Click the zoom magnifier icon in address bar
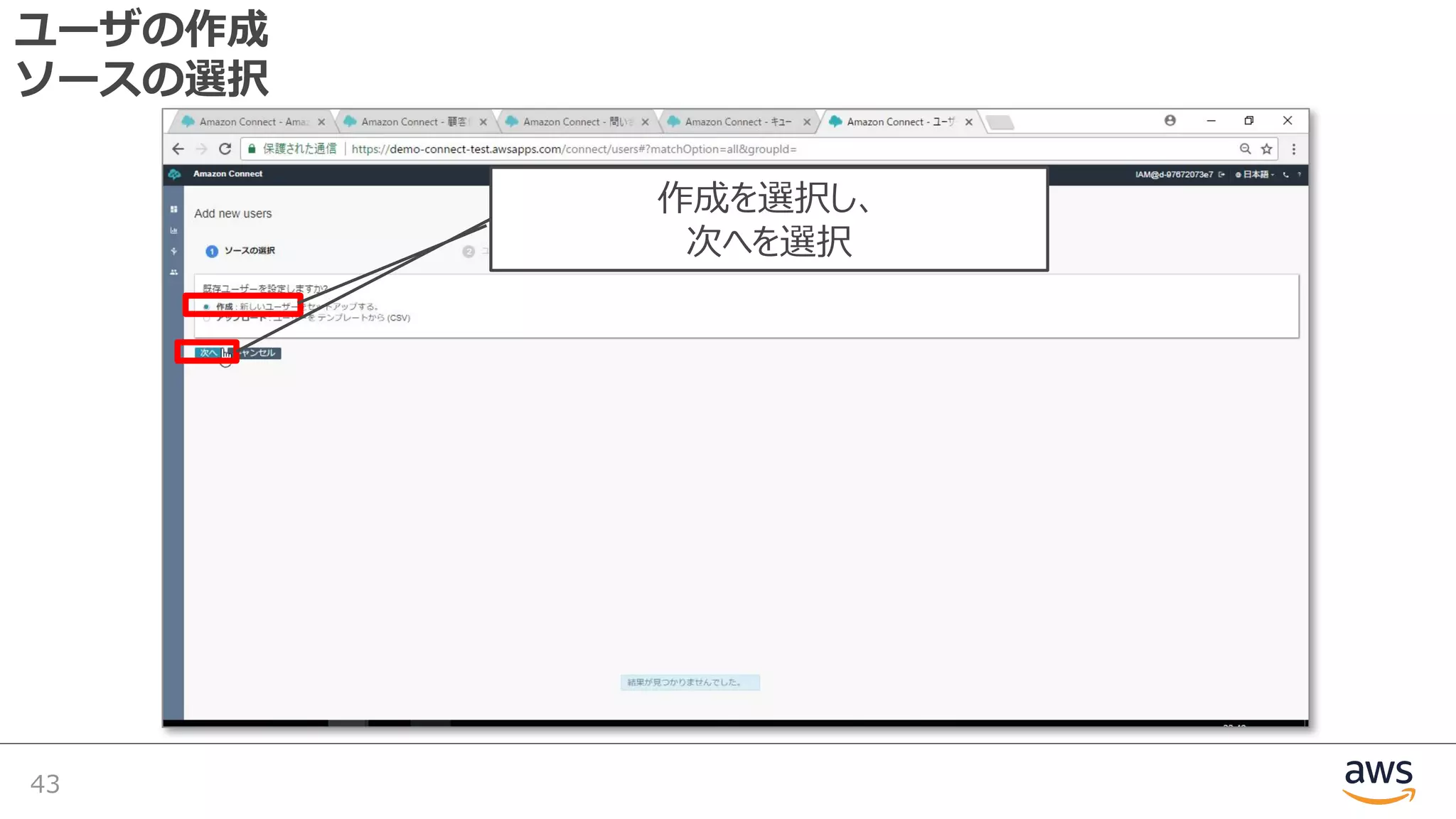This screenshot has height=819, width=1456. pyautogui.click(x=1245, y=149)
